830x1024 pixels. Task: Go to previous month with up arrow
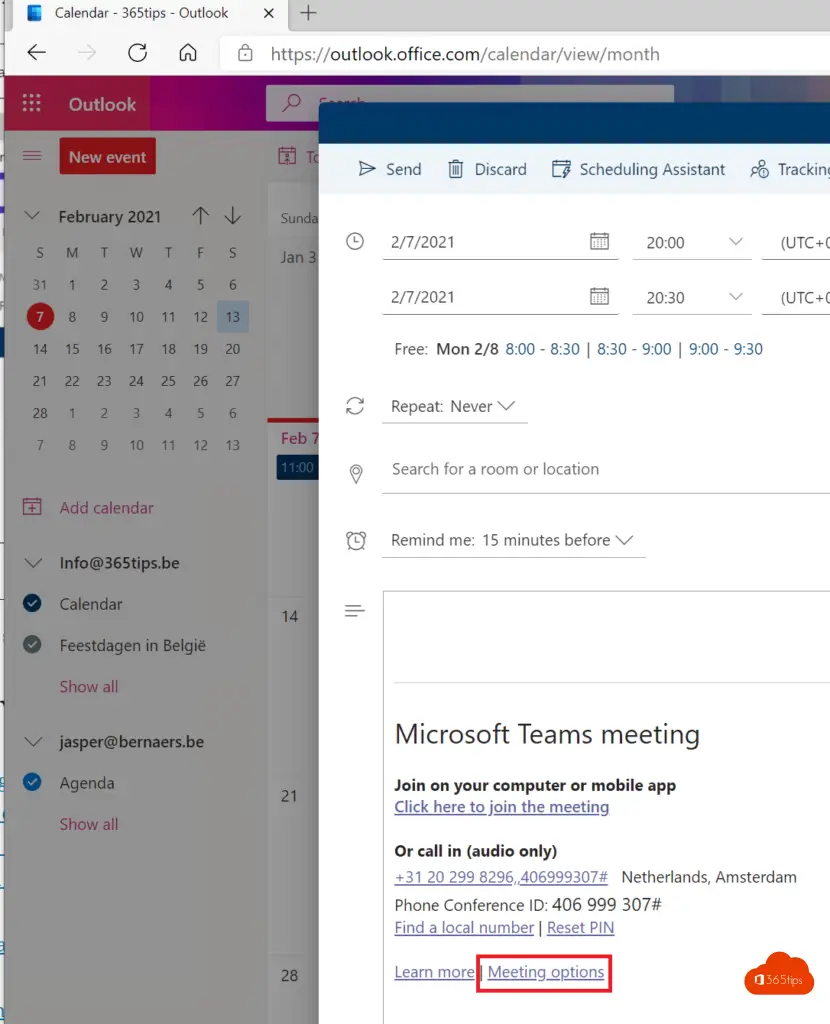click(x=200, y=216)
